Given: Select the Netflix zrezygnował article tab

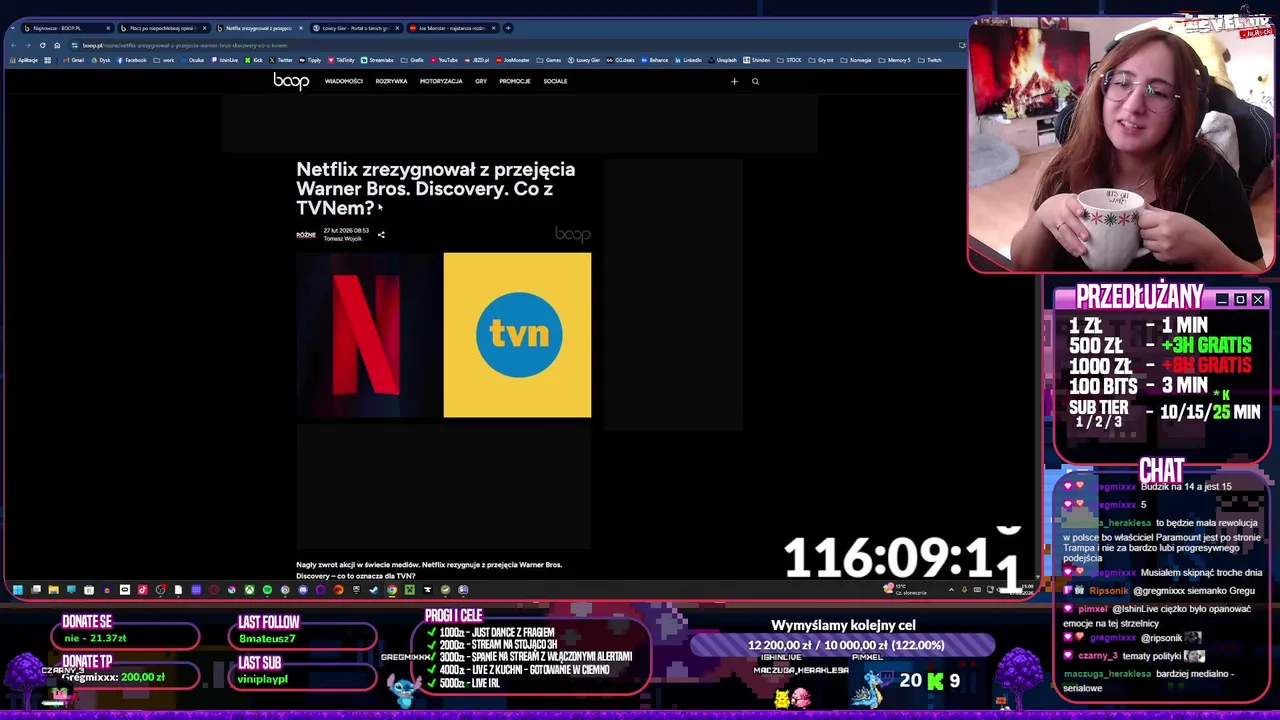Looking at the screenshot, I should pyautogui.click(x=260, y=28).
